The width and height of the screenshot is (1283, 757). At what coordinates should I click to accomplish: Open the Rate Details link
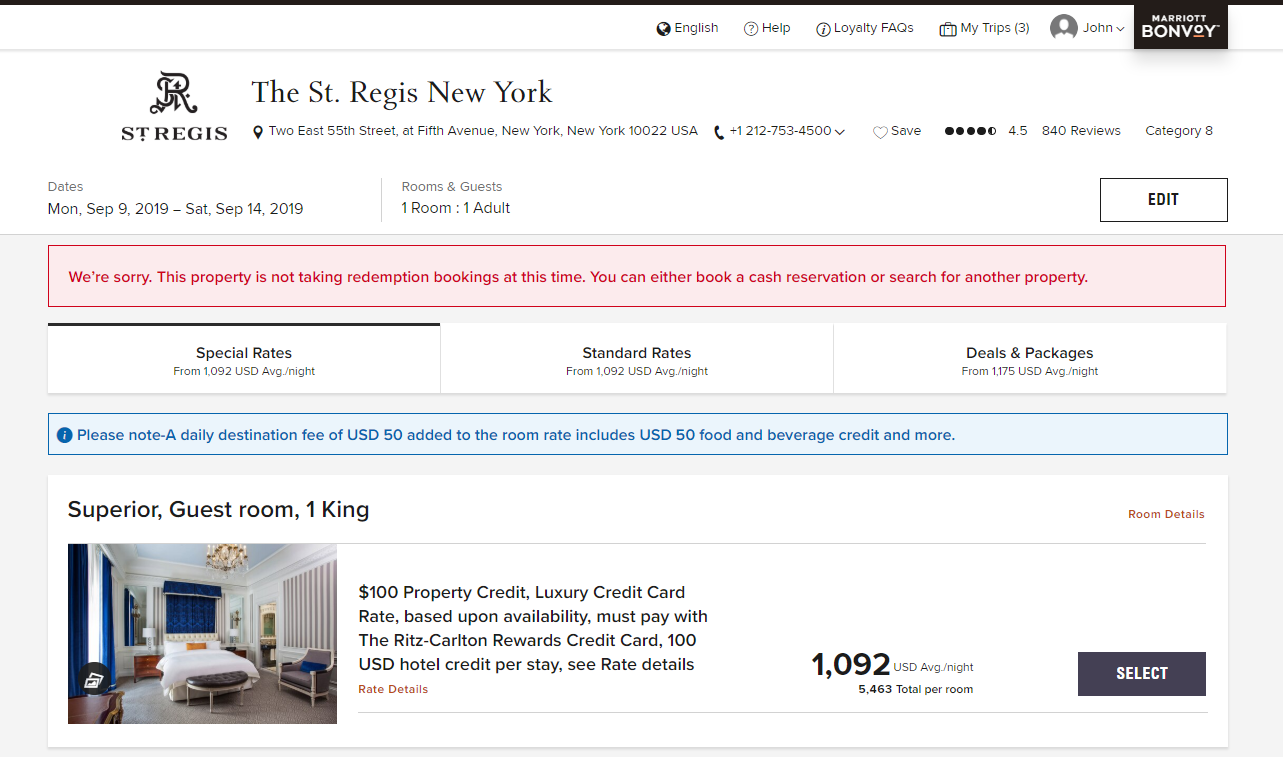393,689
